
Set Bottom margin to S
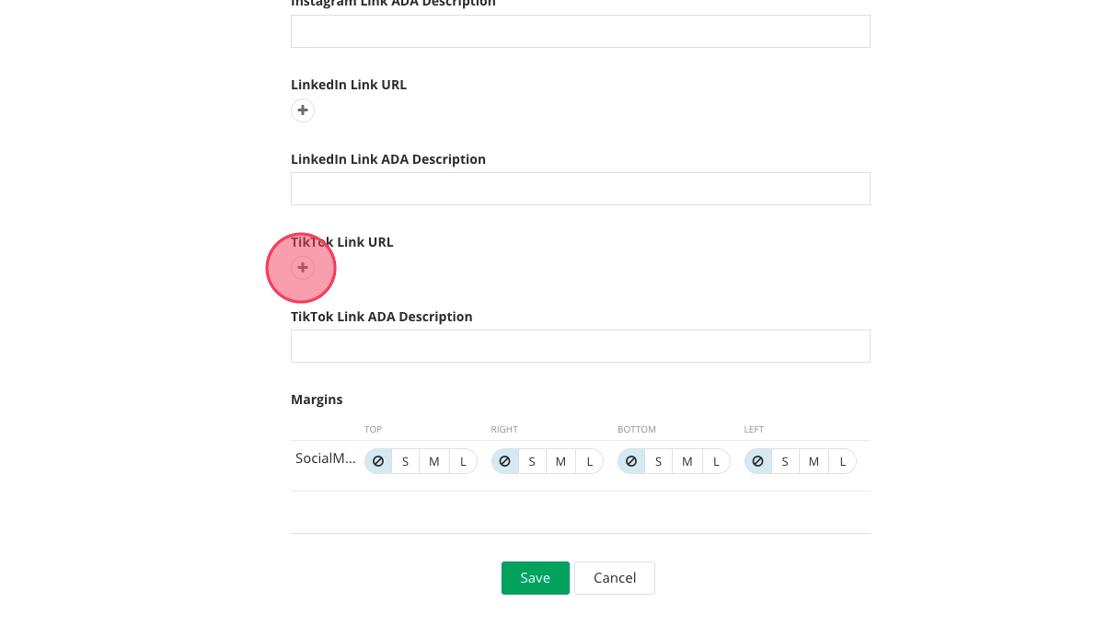tap(658, 461)
